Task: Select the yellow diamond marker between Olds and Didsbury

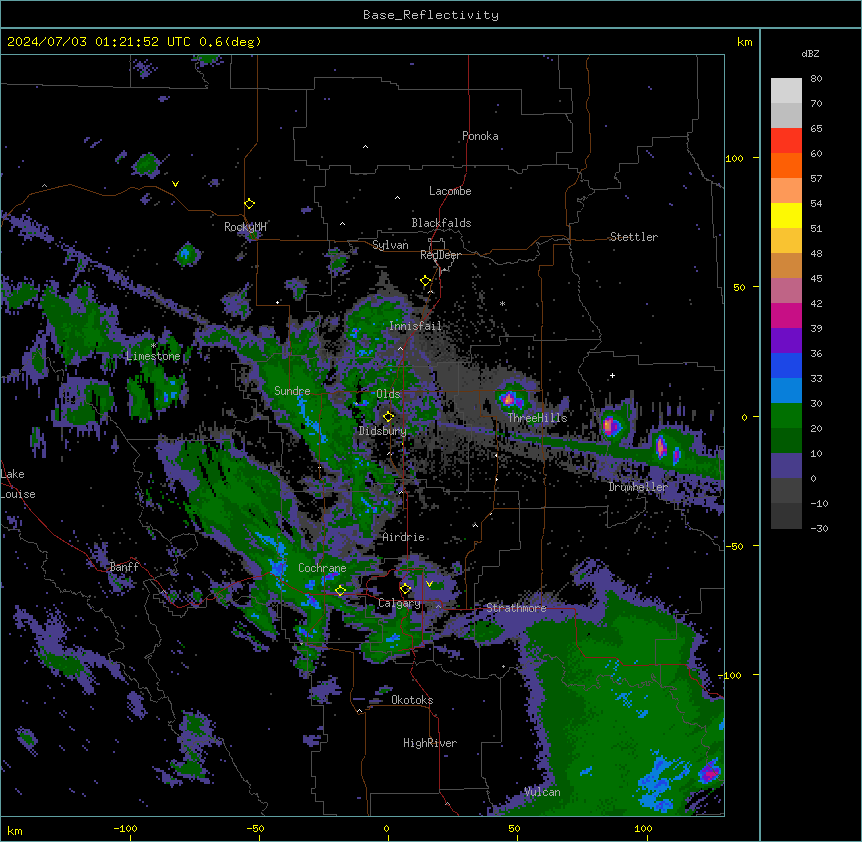Action: [388, 416]
